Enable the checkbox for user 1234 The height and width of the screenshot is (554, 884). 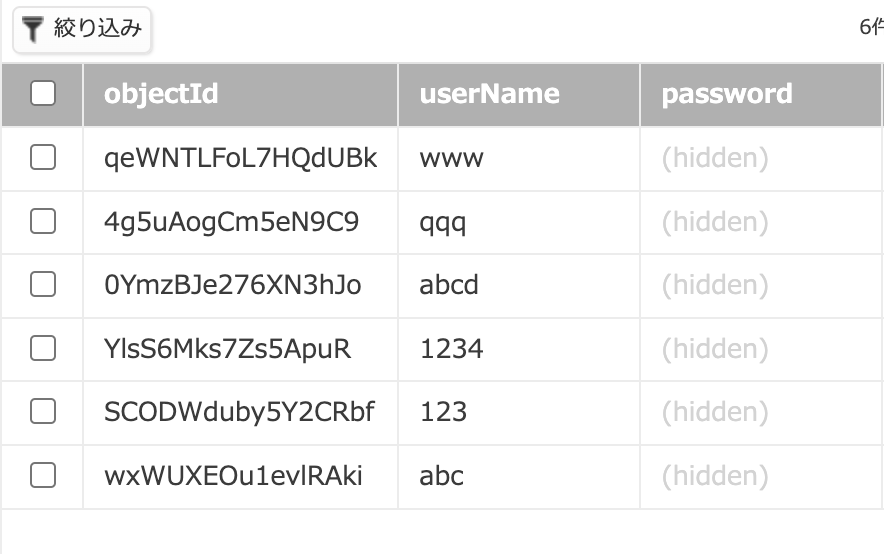click(x=43, y=349)
